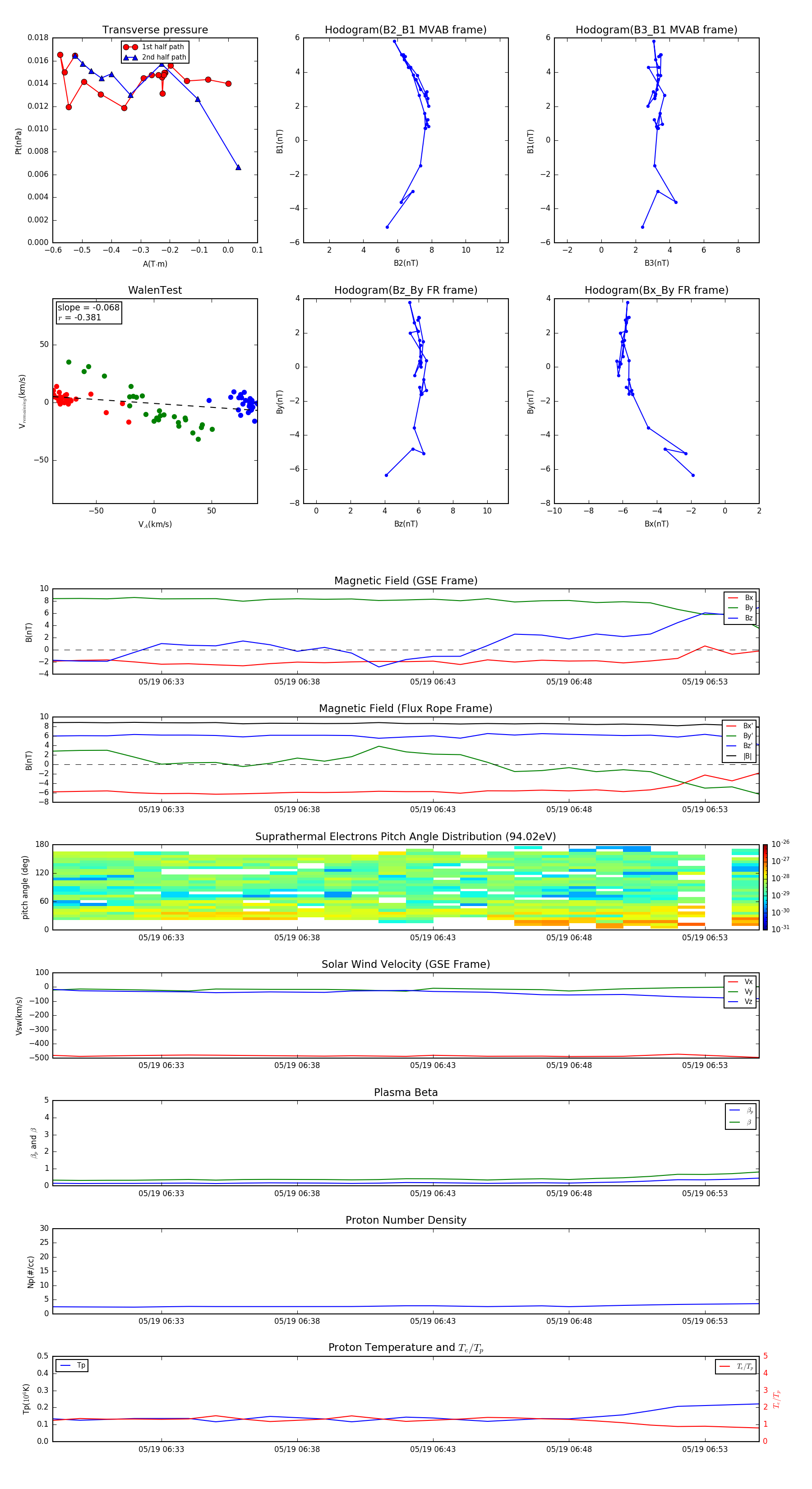This screenshot has width=812, height=1489.
Task: Click the 'Np(#/cc)' y-axis label
Action: tap(31, 1271)
